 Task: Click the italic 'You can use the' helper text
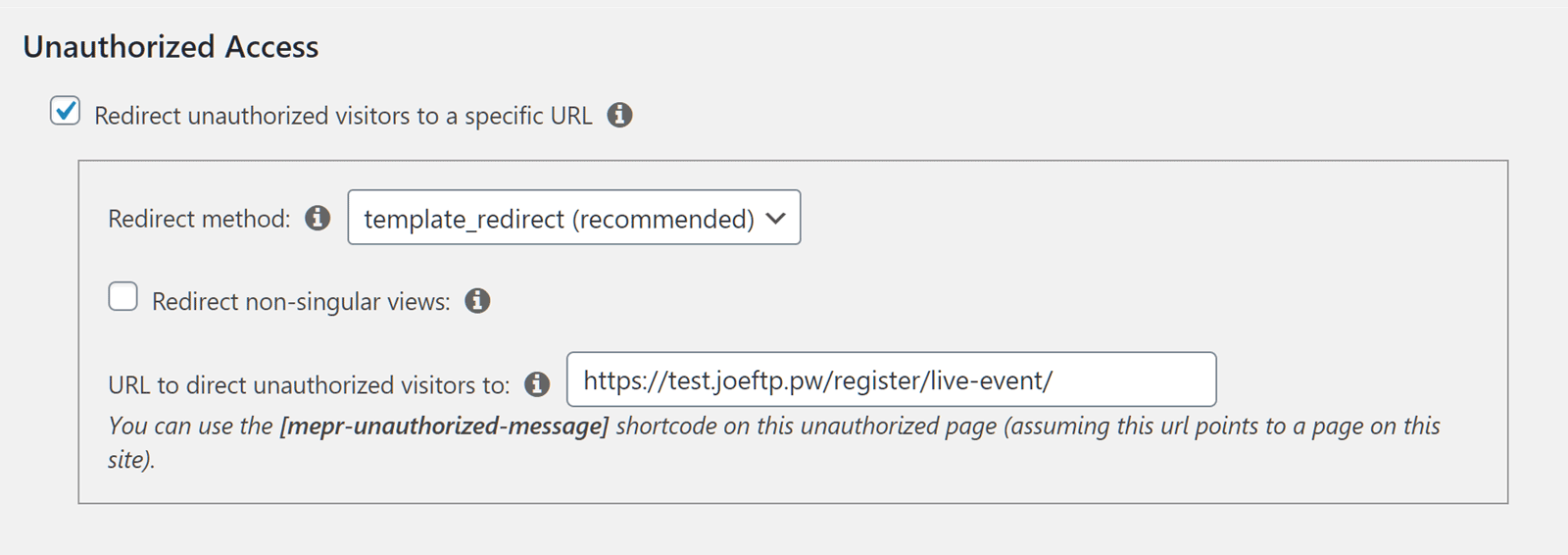190,427
